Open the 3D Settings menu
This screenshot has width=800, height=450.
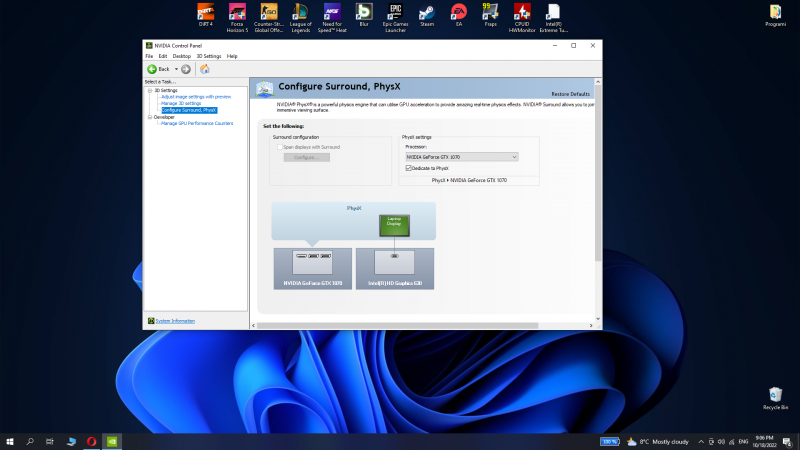pos(209,56)
